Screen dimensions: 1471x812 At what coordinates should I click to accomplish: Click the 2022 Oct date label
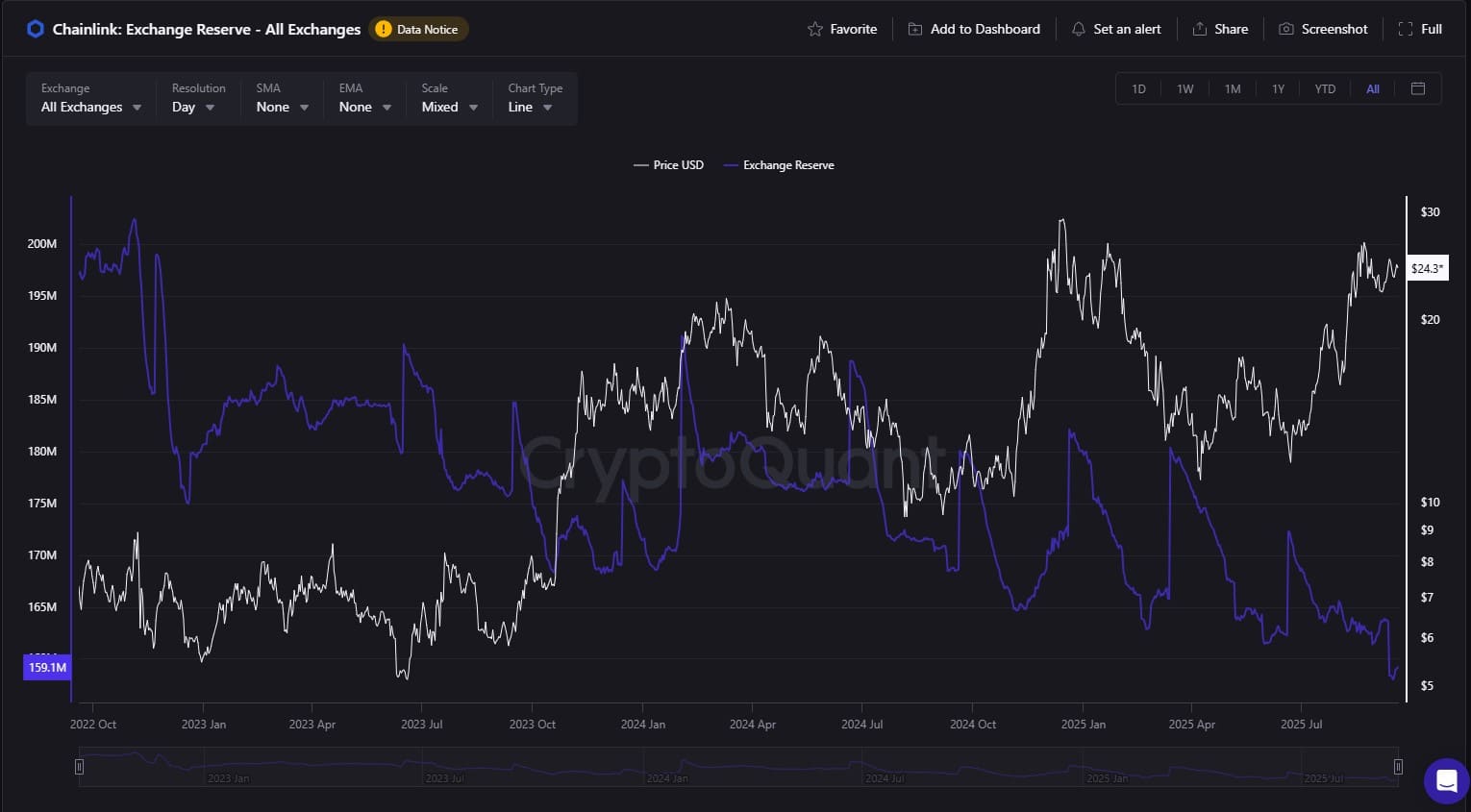point(93,725)
